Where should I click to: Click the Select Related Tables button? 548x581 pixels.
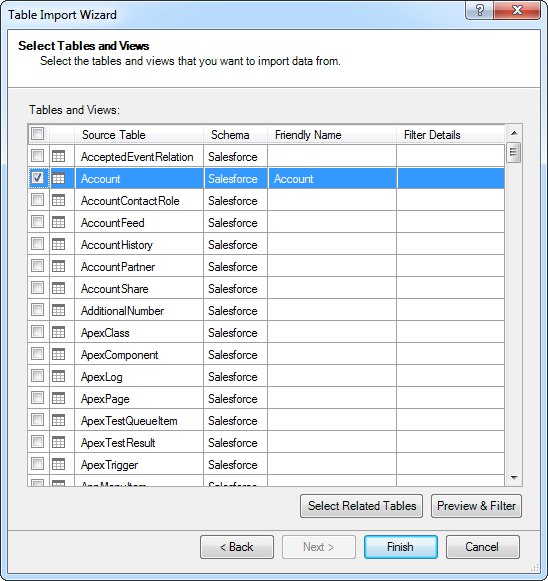362,506
